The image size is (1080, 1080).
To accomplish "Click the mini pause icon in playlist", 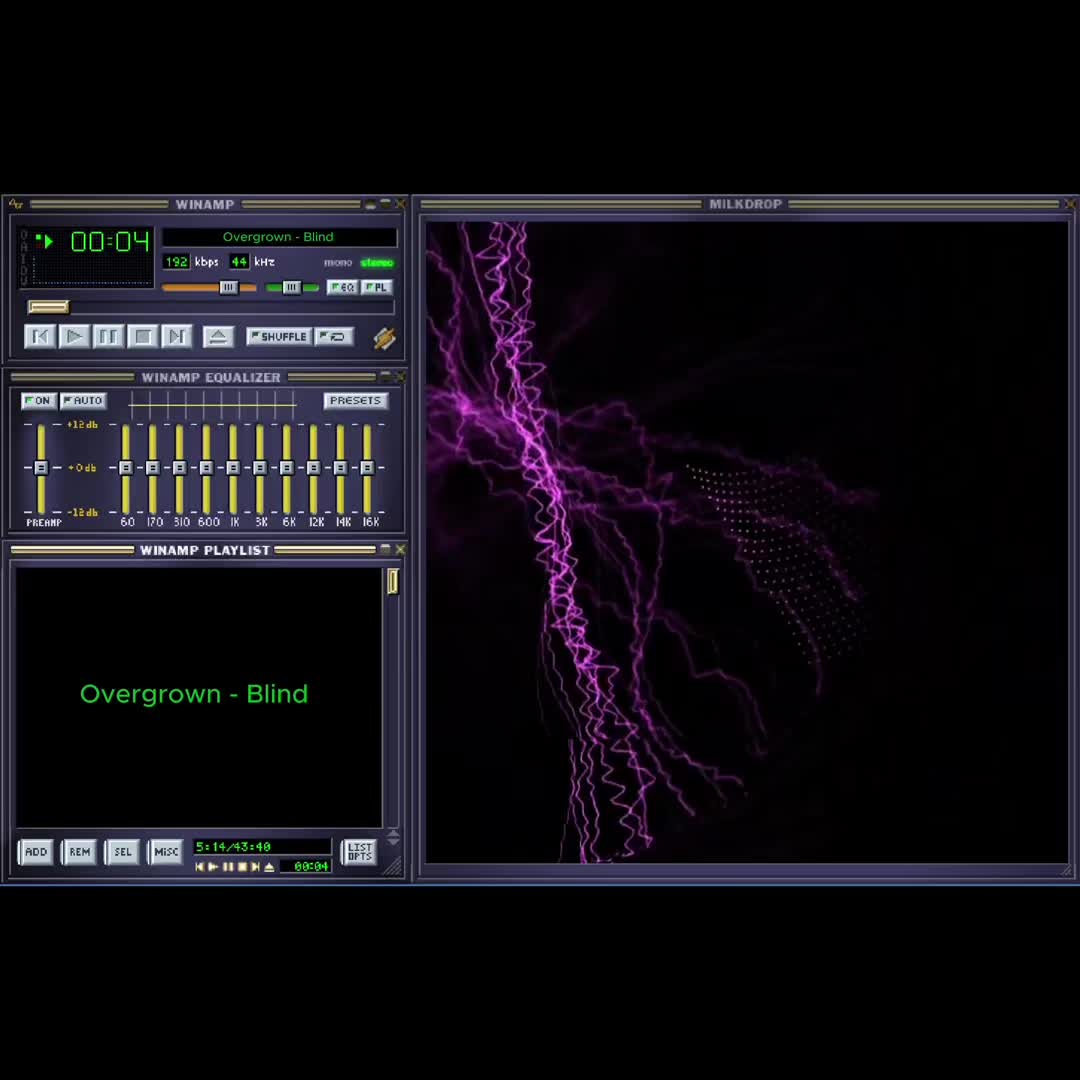I will pyautogui.click(x=228, y=867).
